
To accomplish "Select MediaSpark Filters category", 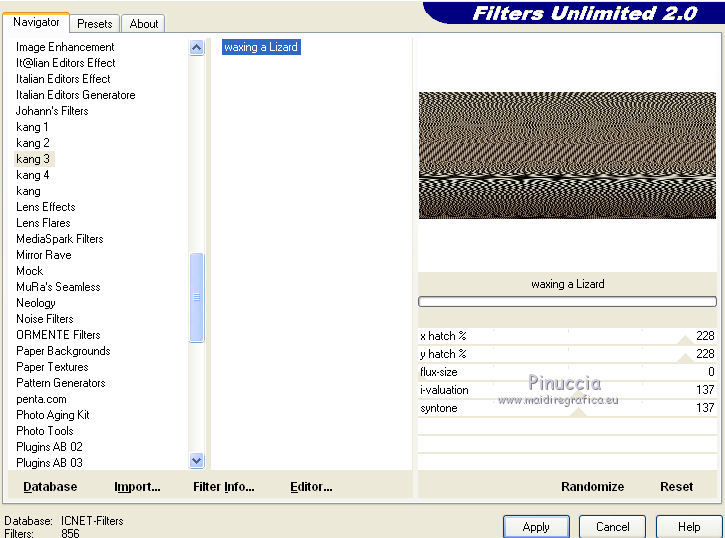I will coord(60,239).
